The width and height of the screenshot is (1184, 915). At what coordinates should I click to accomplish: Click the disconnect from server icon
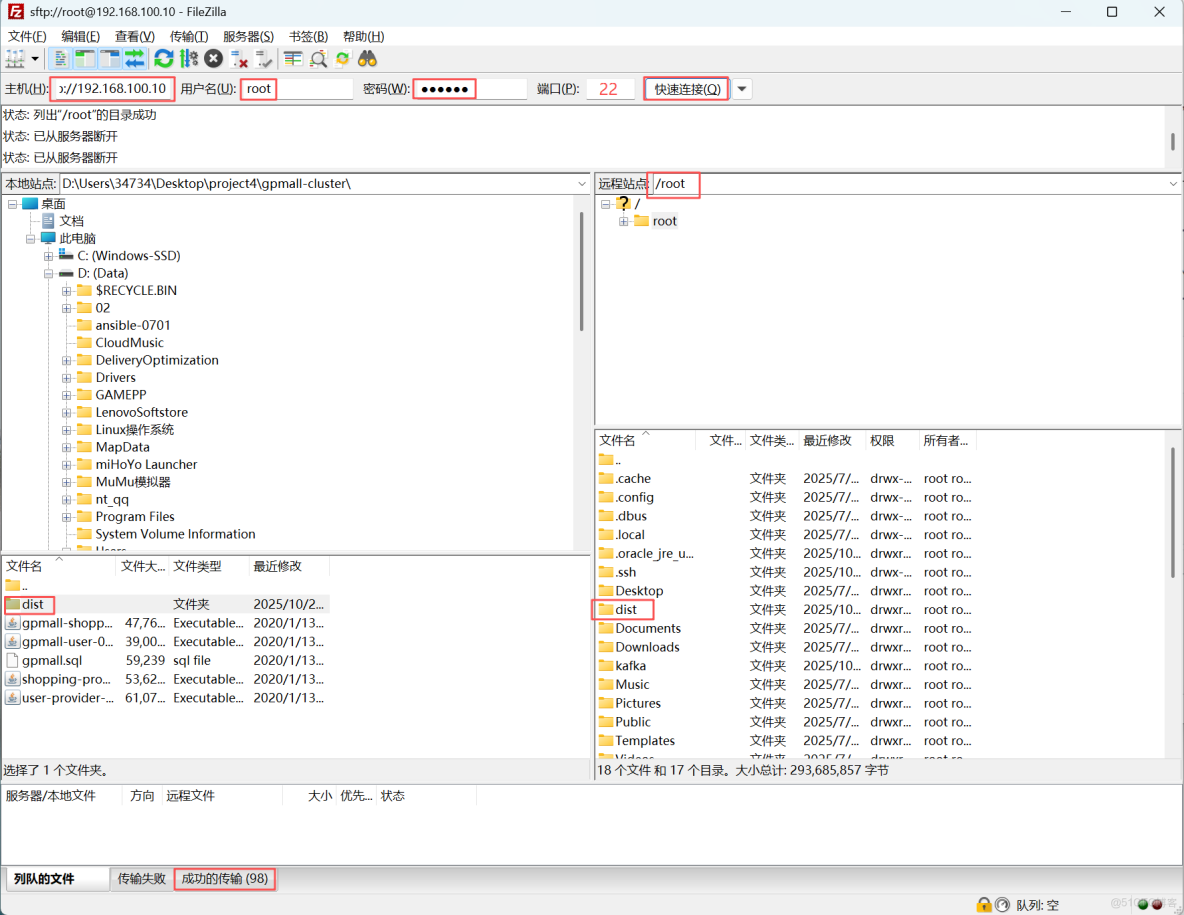239,59
